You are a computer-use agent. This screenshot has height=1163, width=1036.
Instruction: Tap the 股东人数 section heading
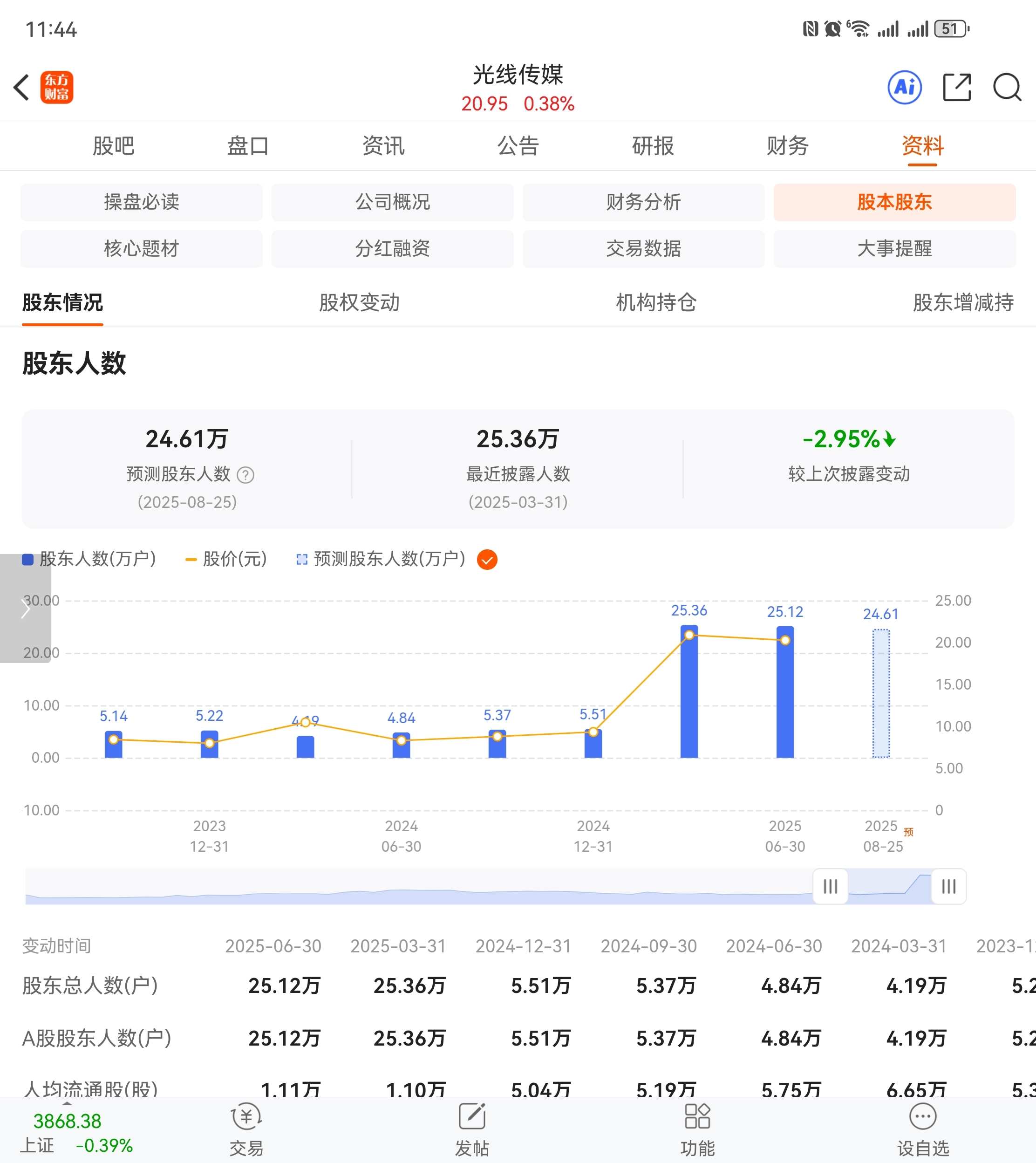pyautogui.click(x=74, y=363)
